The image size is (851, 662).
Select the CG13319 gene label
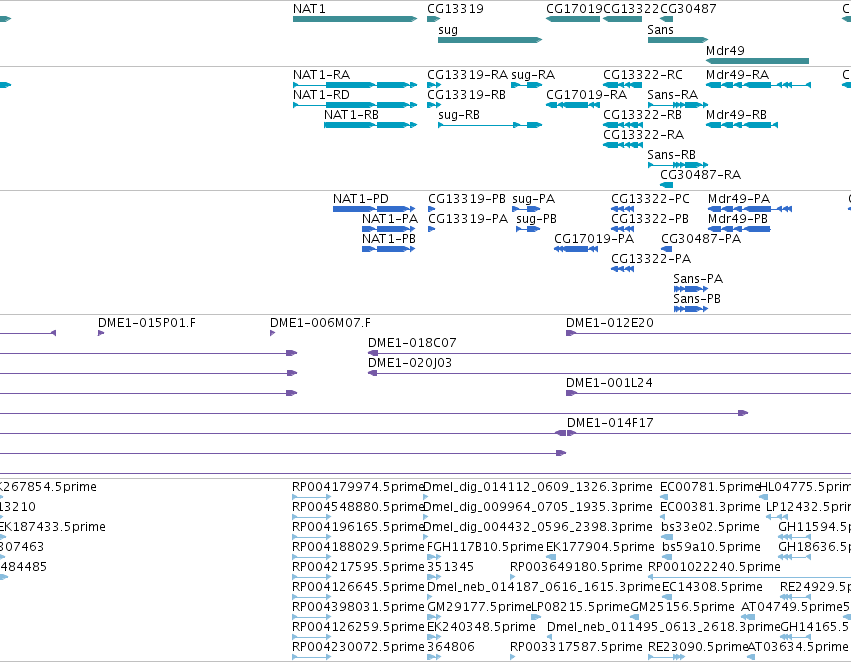tap(455, 9)
